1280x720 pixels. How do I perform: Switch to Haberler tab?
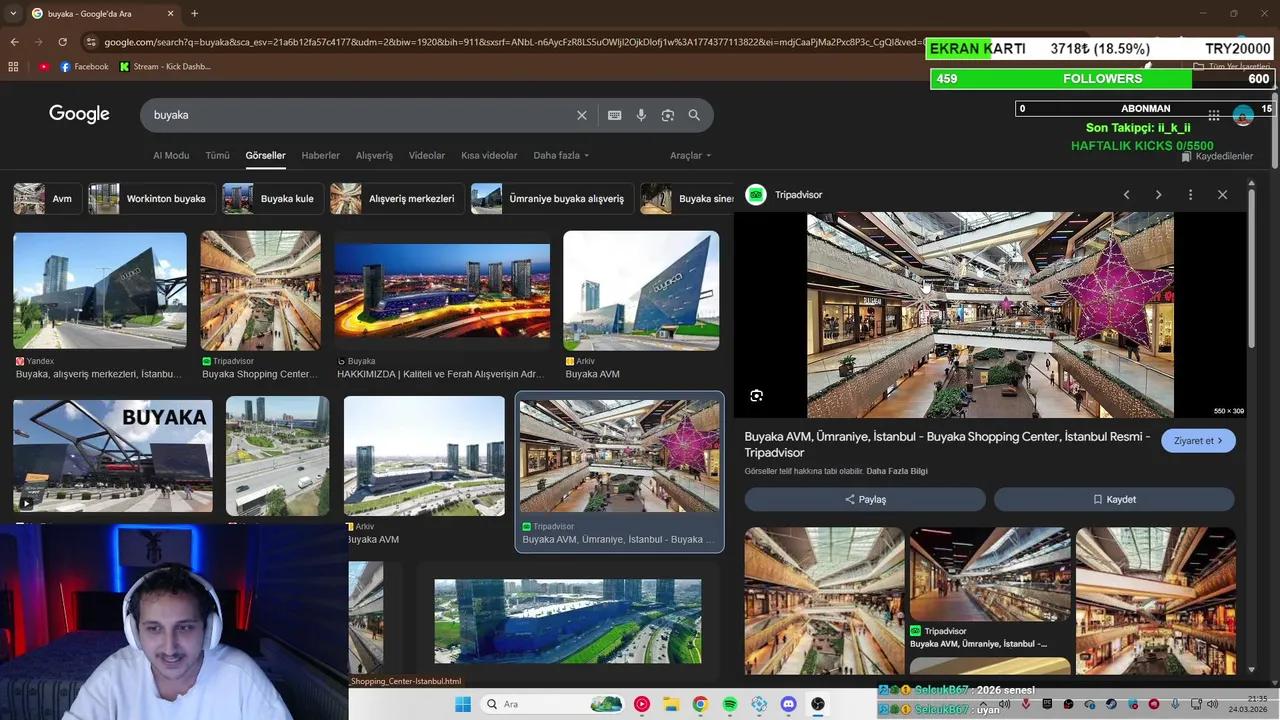321,155
